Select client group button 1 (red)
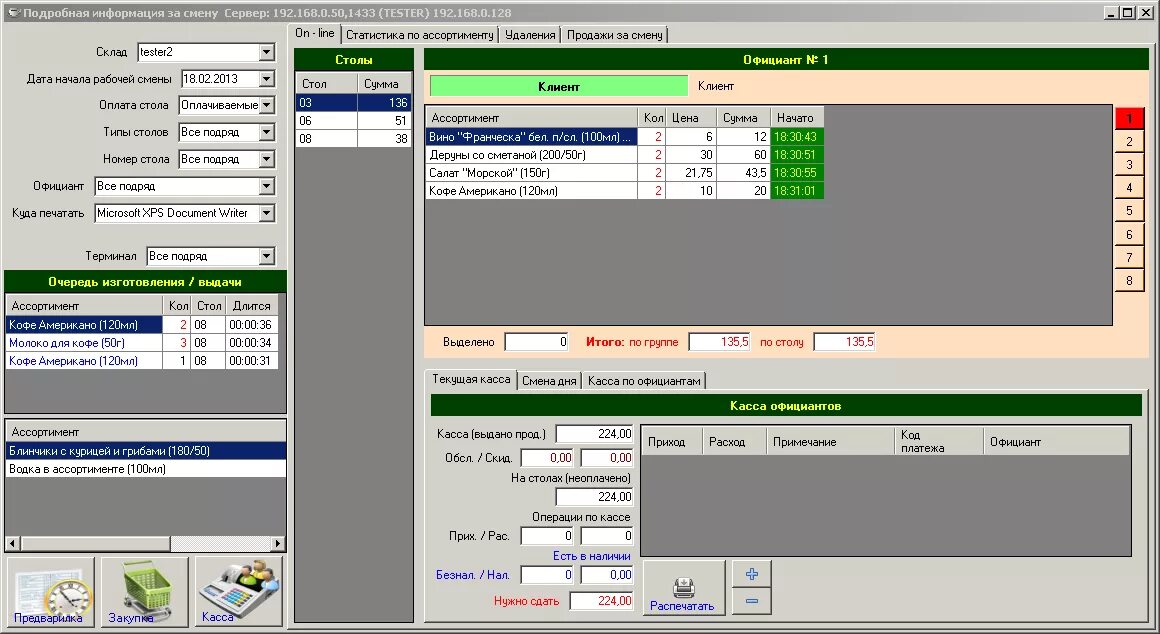 point(1129,118)
